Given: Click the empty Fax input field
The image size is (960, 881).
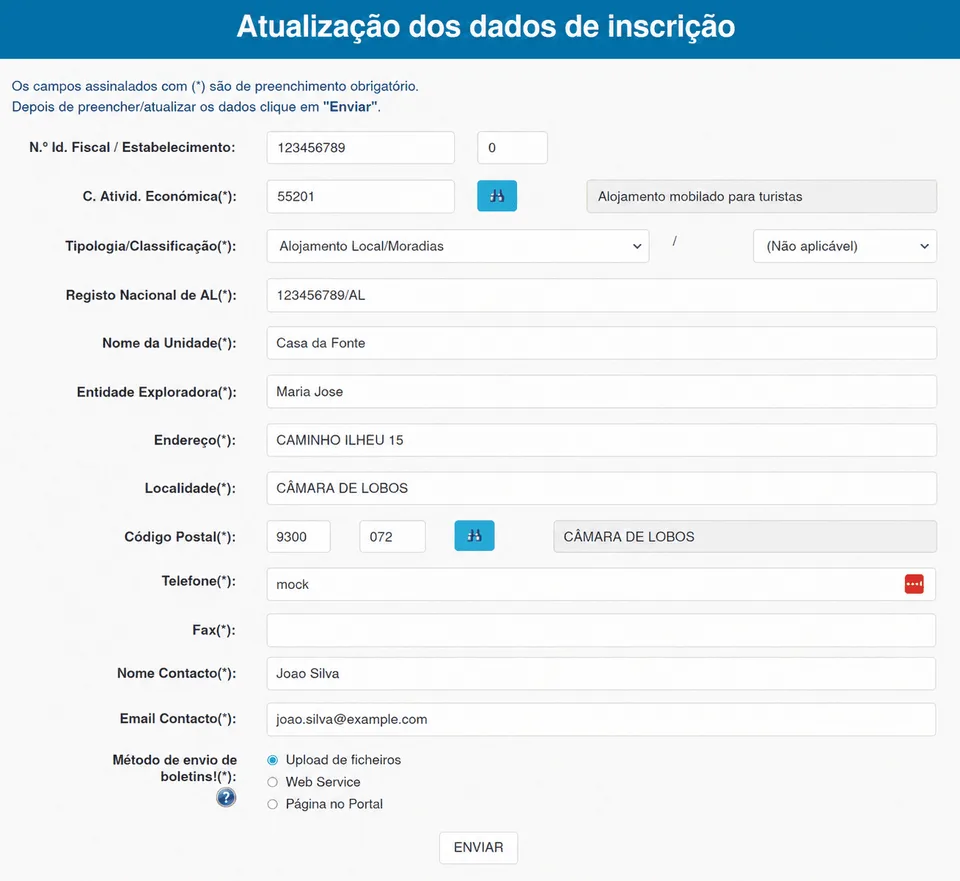Looking at the screenshot, I should (601, 630).
